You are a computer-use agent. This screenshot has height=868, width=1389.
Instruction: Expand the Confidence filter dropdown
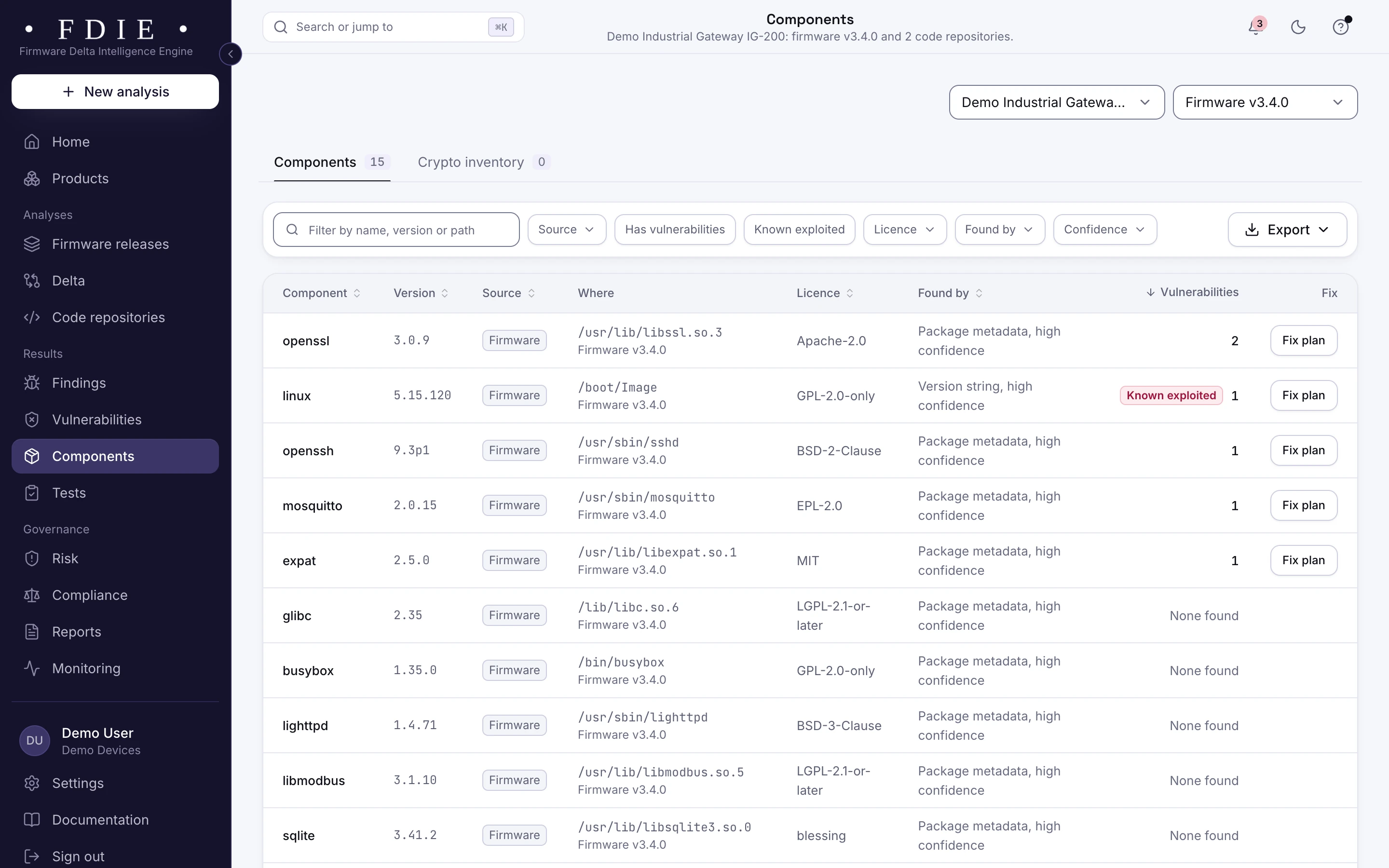tap(1105, 230)
